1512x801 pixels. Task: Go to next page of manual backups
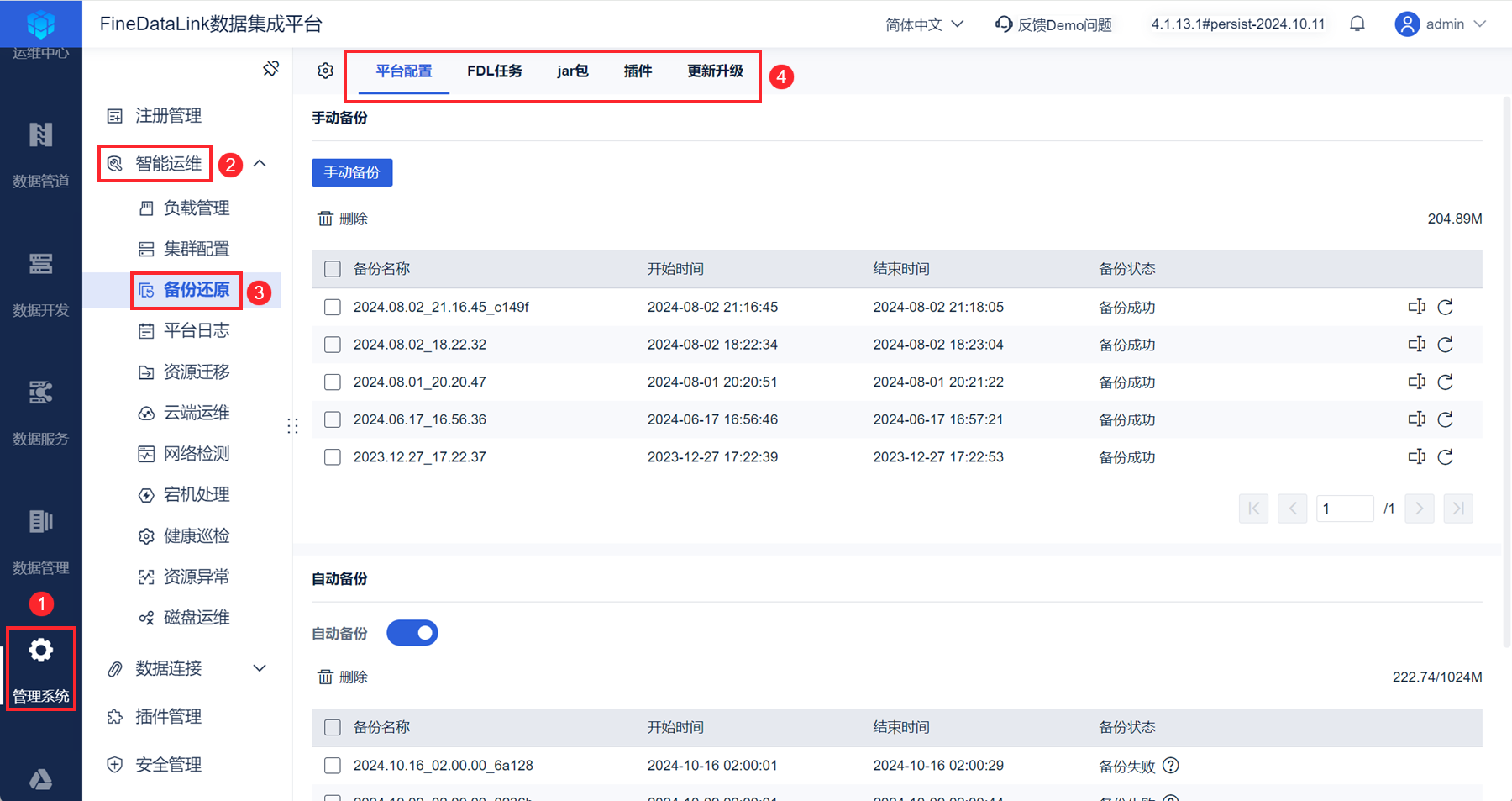click(1420, 509)
